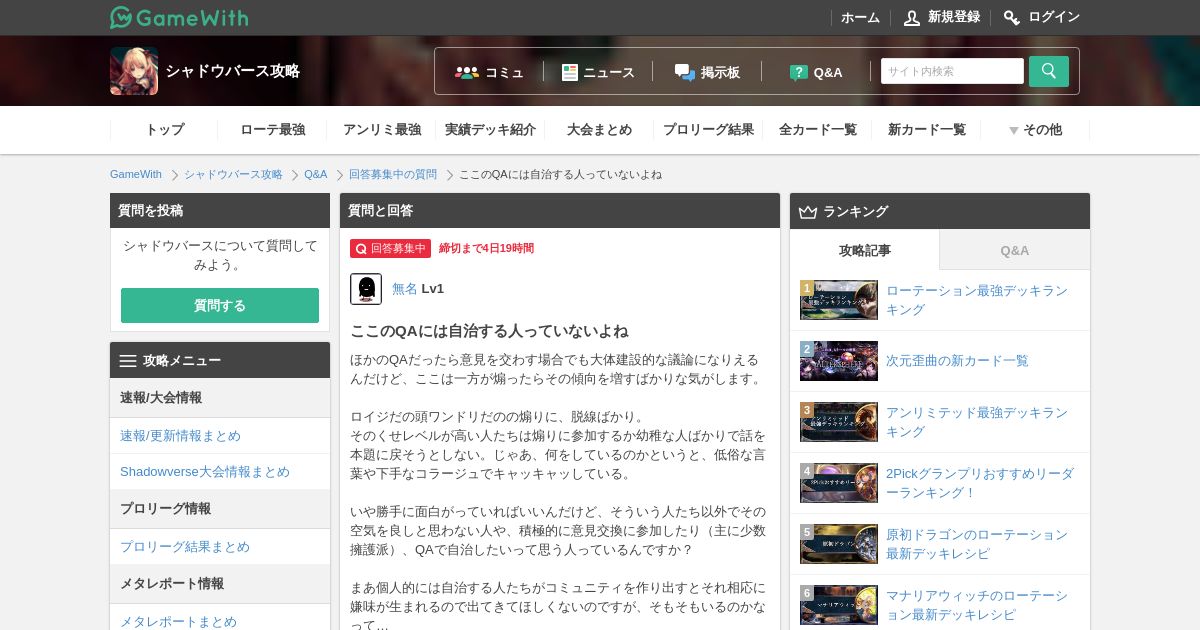Viewport: 1200px width, 630px height.
Task: Click the ログイン key icon
Action: (1012, 17)
